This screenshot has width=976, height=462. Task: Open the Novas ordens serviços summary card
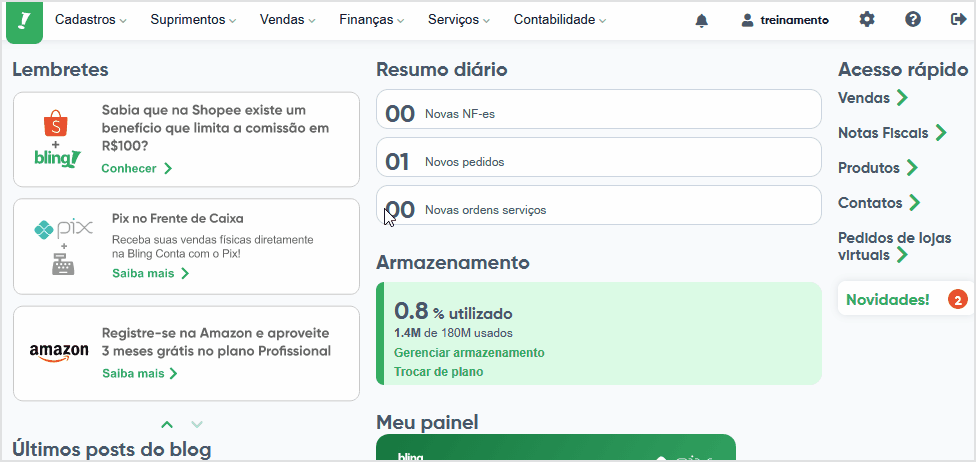(x=599, y=205)
